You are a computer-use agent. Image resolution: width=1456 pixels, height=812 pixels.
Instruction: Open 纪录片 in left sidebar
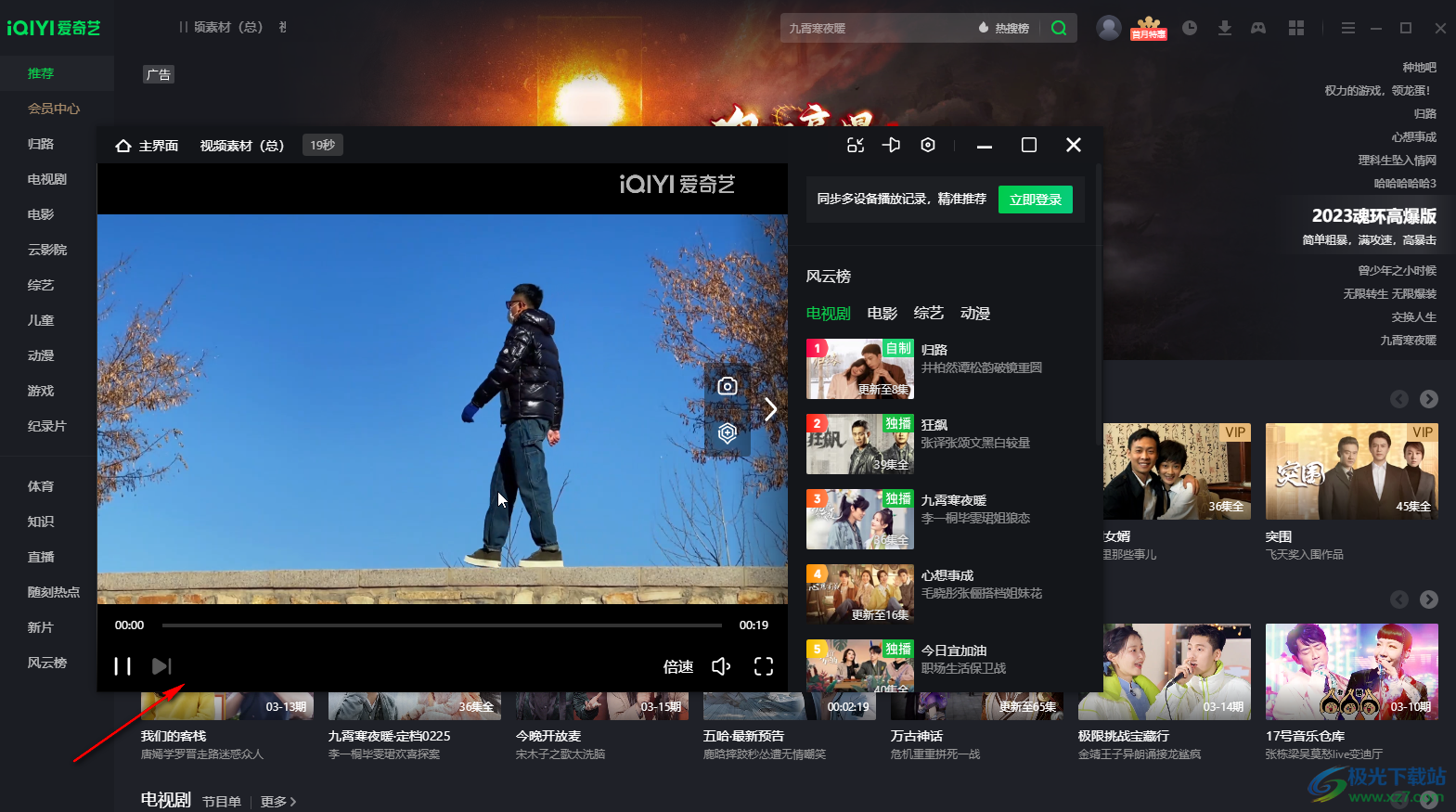click(x=47, y=426)
